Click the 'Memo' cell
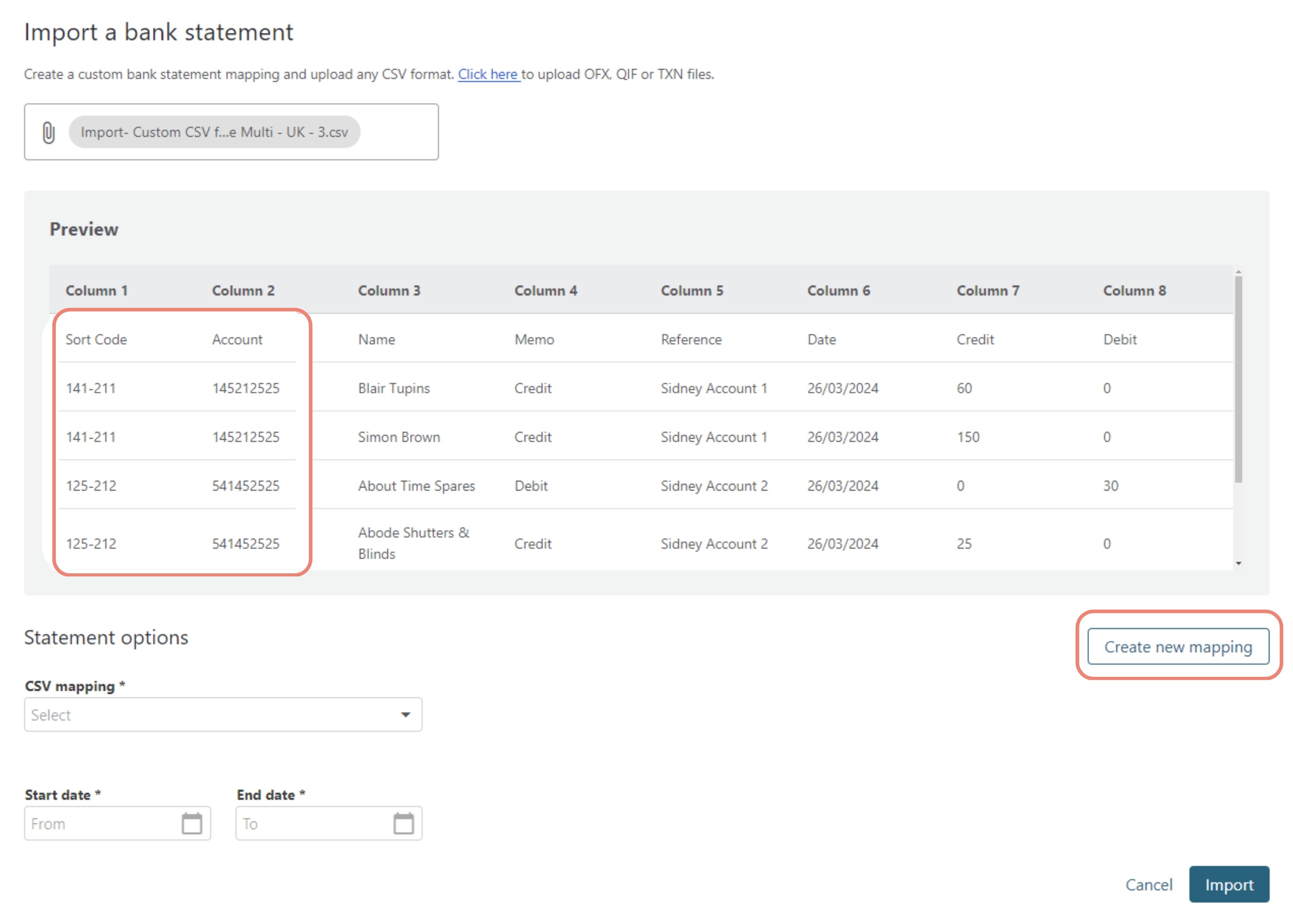Viewport: 1293px width, 924px height. 535,340
